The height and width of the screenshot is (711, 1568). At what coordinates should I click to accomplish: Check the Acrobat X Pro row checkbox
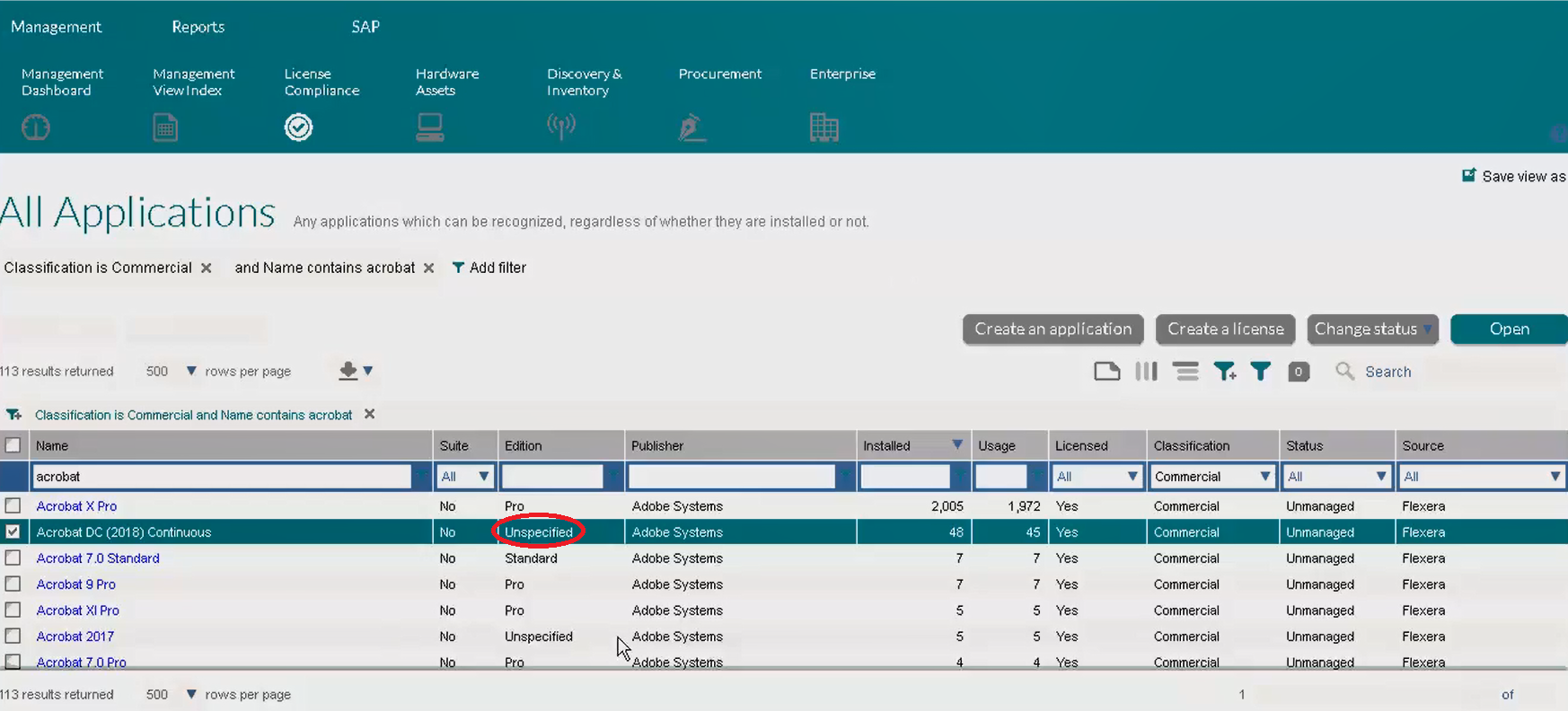[13, 505]
